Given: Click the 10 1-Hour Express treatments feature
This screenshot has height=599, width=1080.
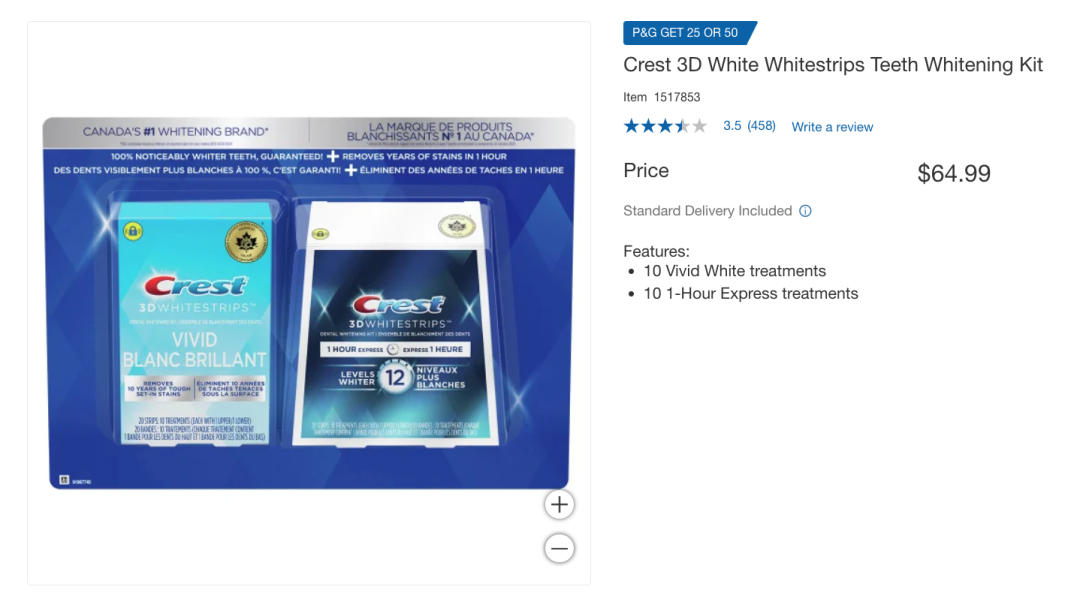Looking at the screenshot, I should (751, 294).
